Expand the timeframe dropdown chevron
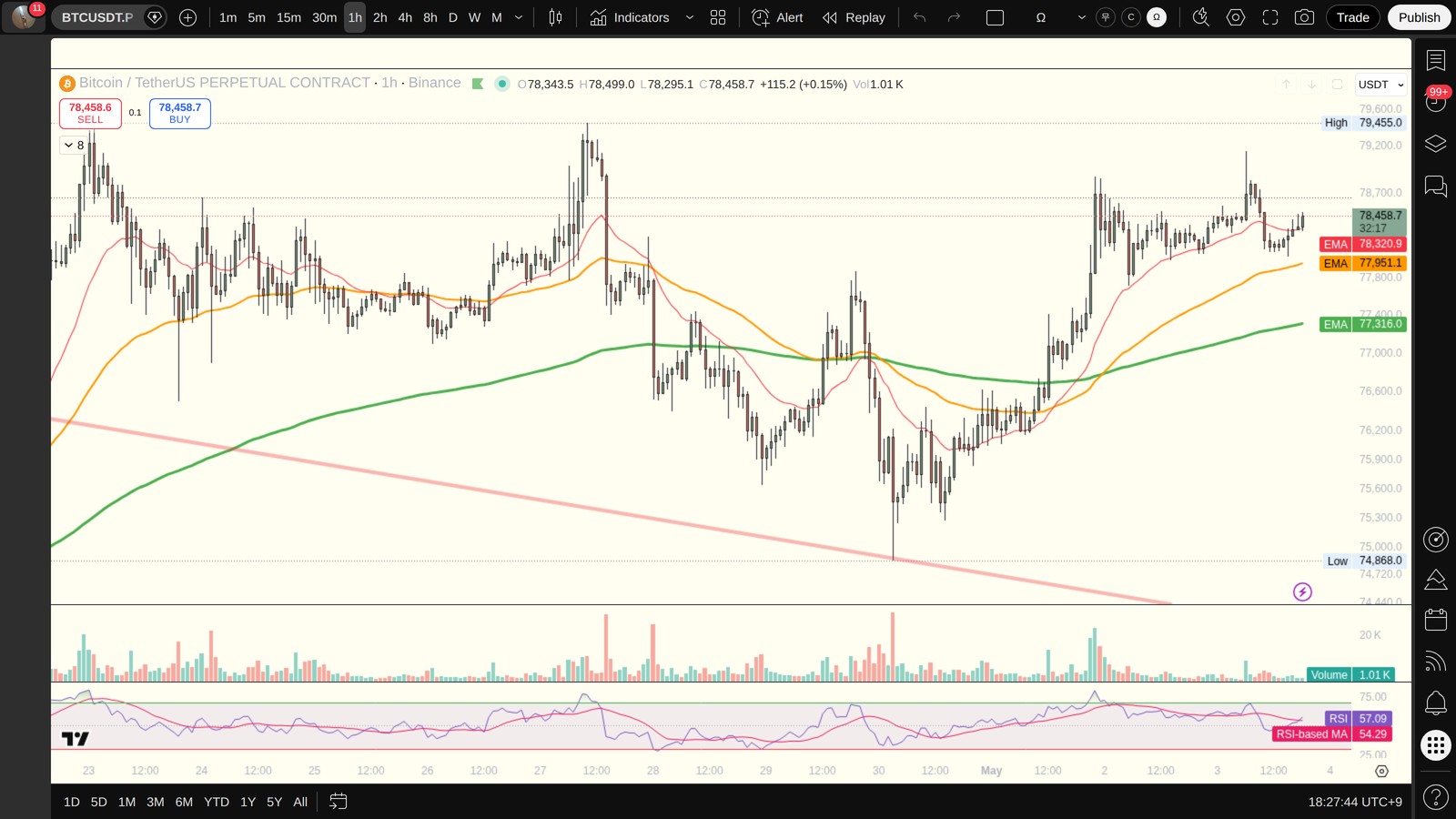 click(519, 17)
